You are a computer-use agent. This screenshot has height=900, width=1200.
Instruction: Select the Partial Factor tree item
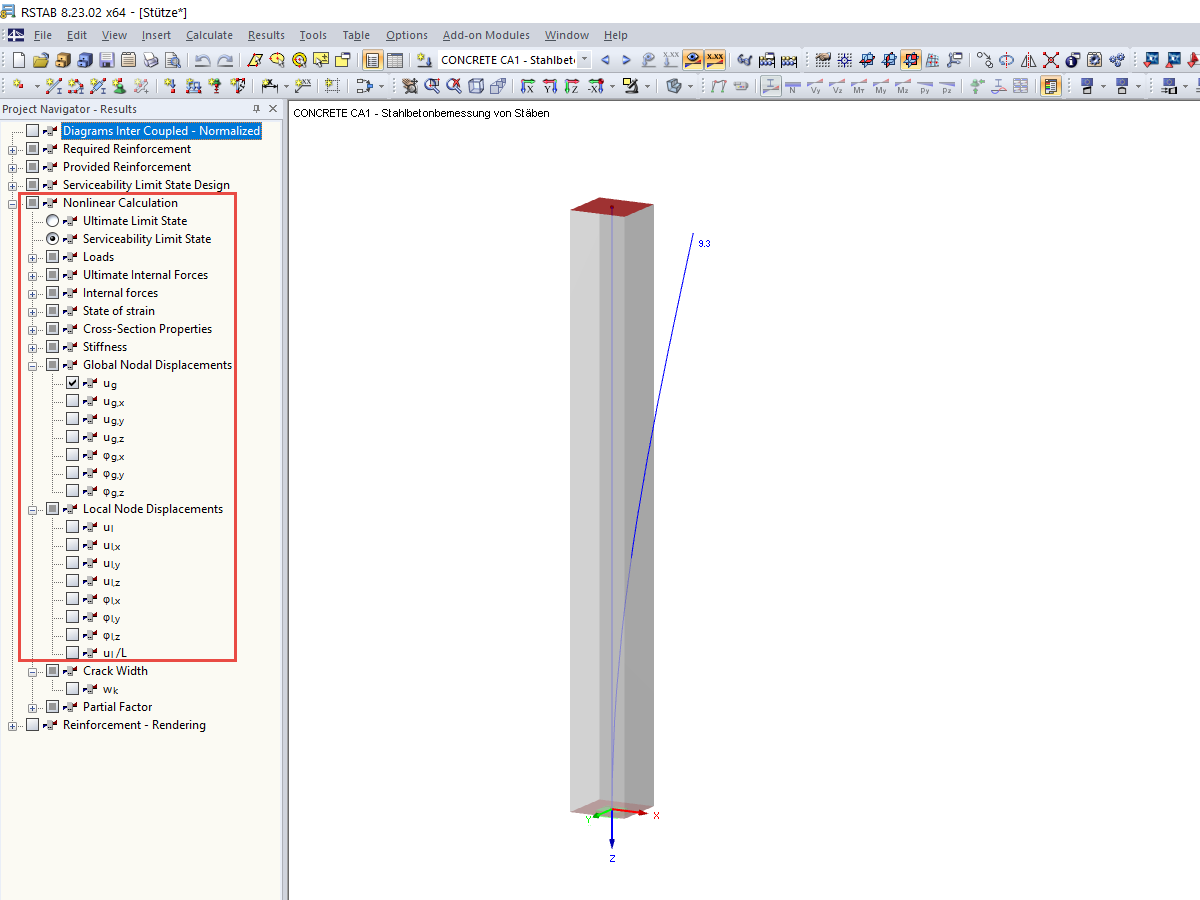(x=117, y=707)
